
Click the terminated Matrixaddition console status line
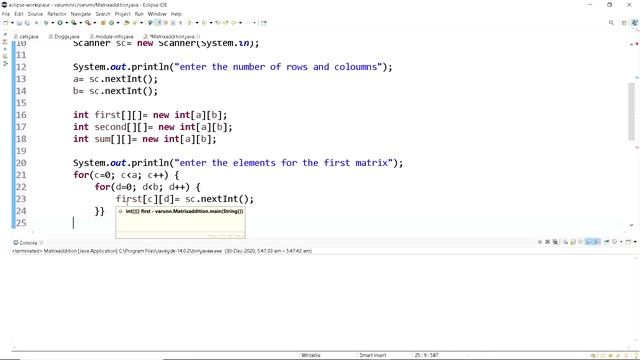click(162, 251)
